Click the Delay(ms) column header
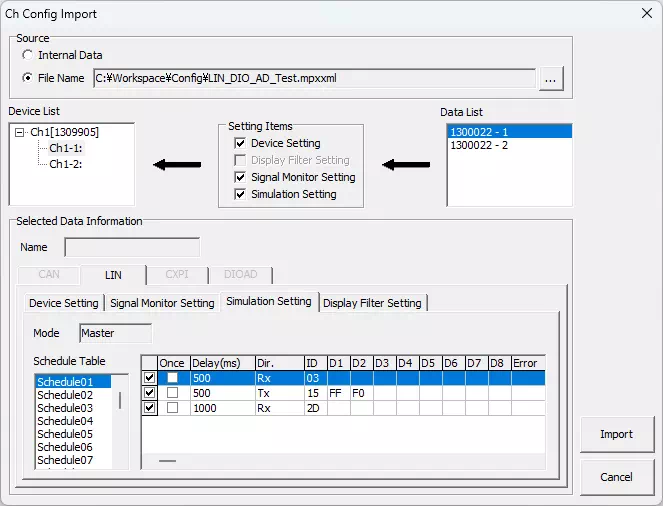The image size is (663, 506). 222,363
